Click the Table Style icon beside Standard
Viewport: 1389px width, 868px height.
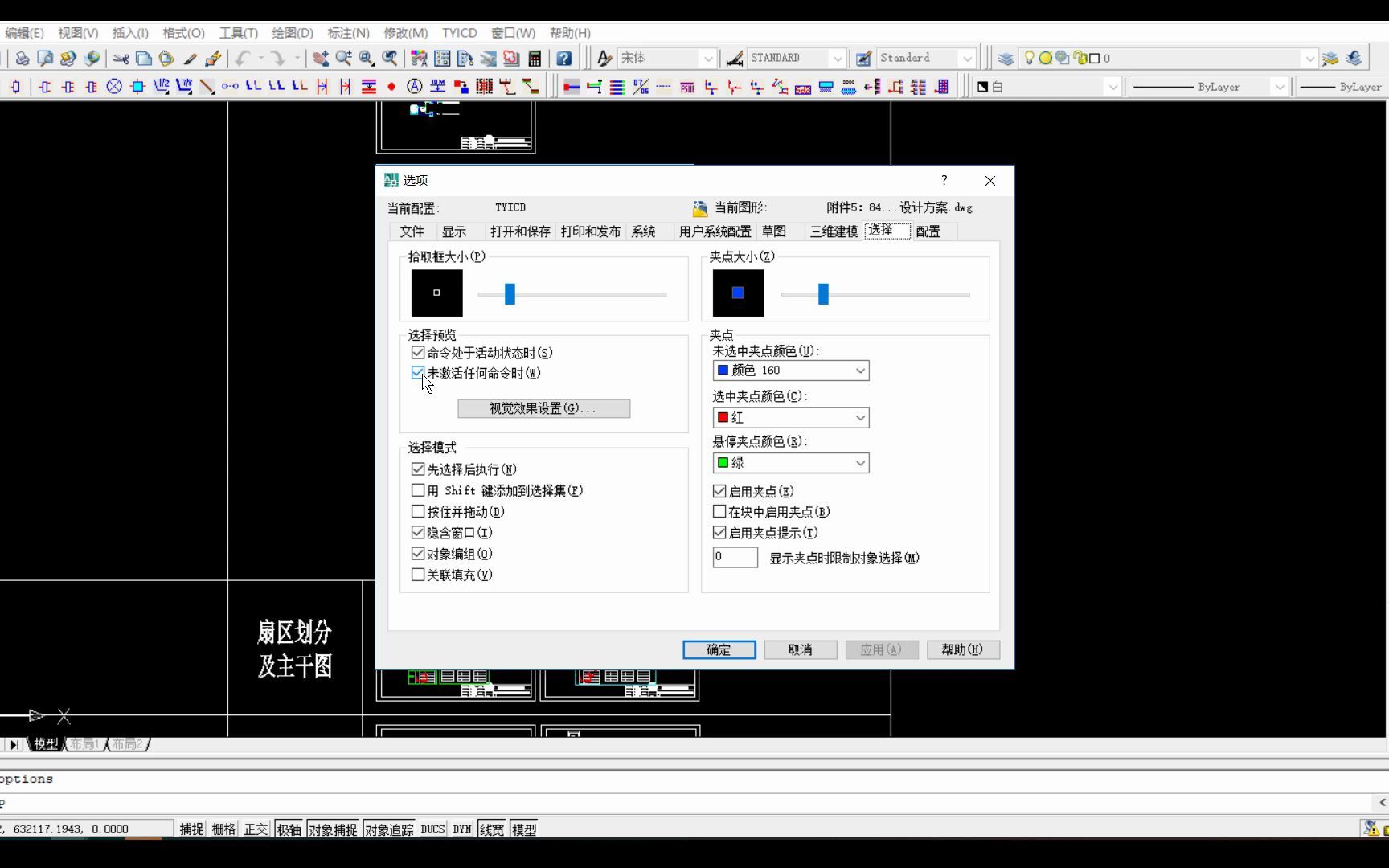863,58
